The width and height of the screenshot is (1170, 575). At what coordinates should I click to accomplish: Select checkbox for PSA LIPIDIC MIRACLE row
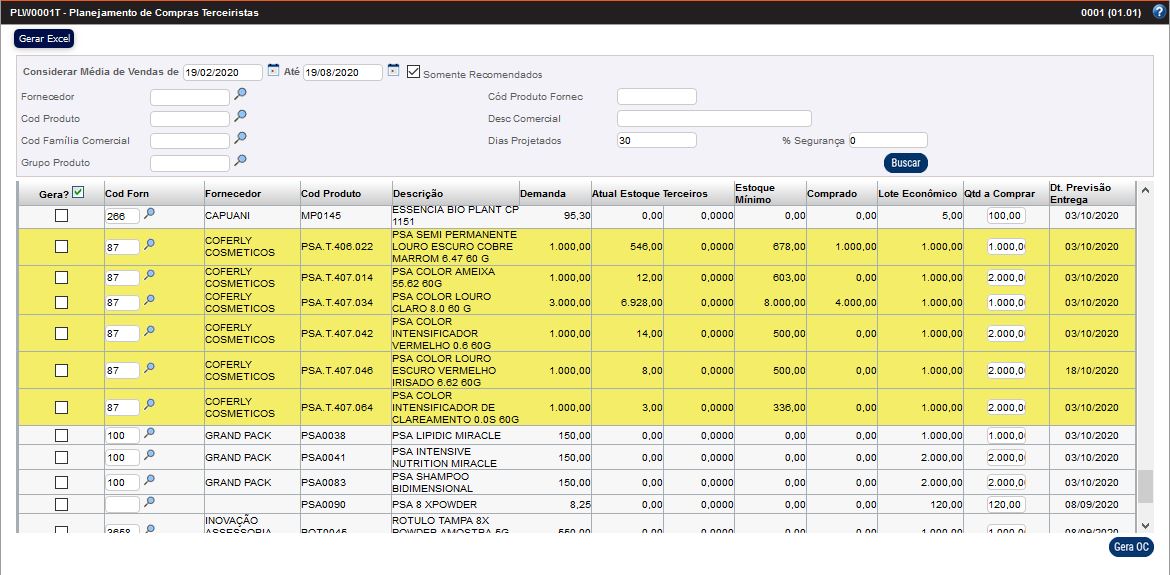click(x=62, y=435)
